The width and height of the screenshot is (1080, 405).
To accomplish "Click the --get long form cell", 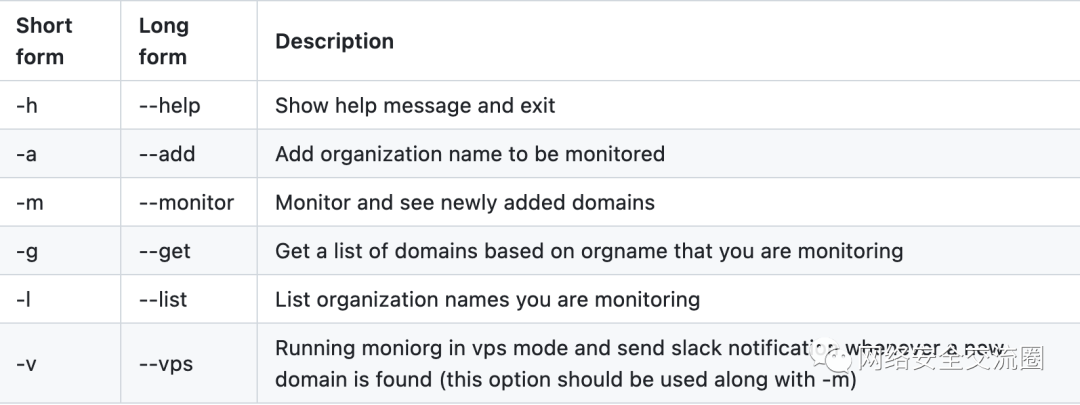I will [x=164, y=251].
